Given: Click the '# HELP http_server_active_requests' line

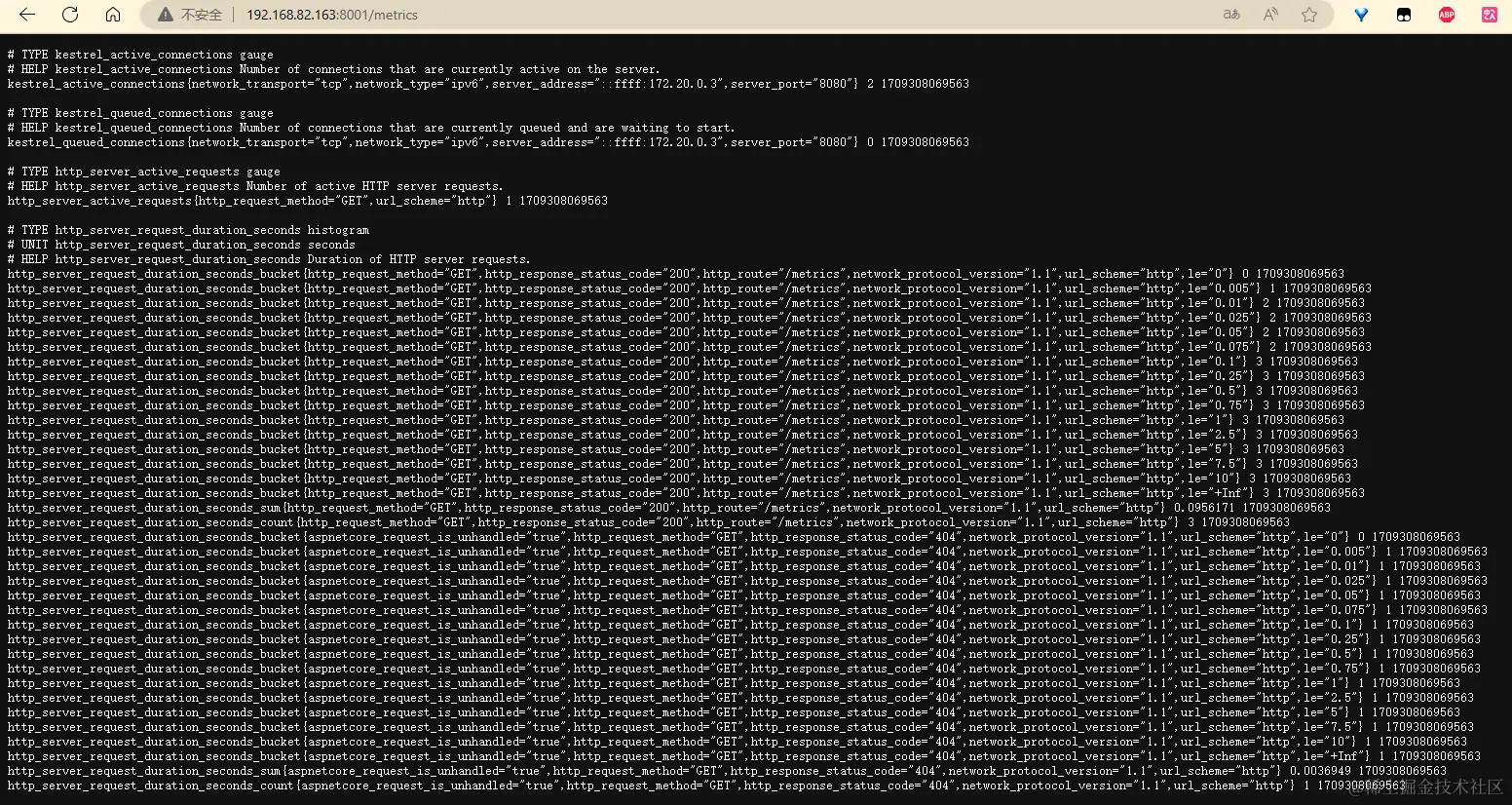Looking at the screenshot, I should tap(255, 186).
